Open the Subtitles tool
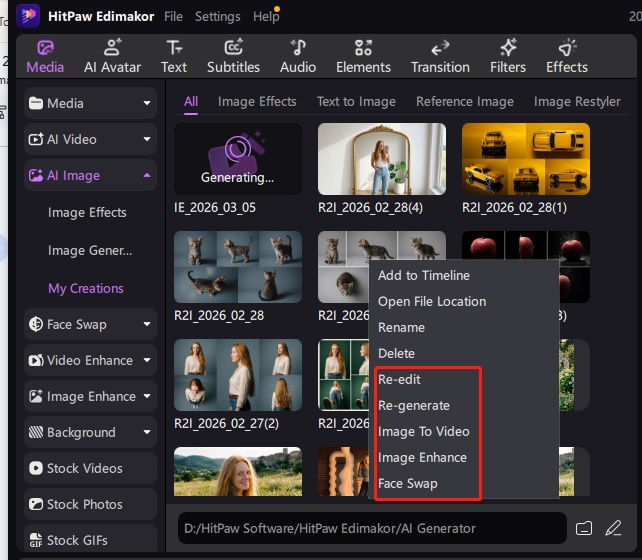Screen dimensions: 642x560 pos(233,56)
